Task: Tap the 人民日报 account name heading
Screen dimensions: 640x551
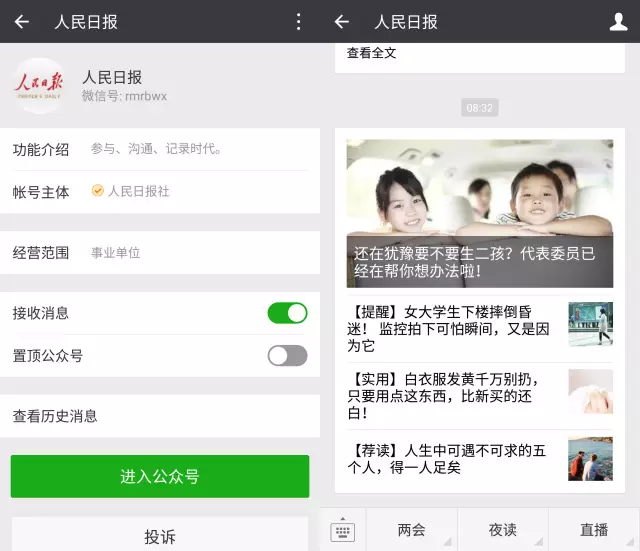Action: 112,77
